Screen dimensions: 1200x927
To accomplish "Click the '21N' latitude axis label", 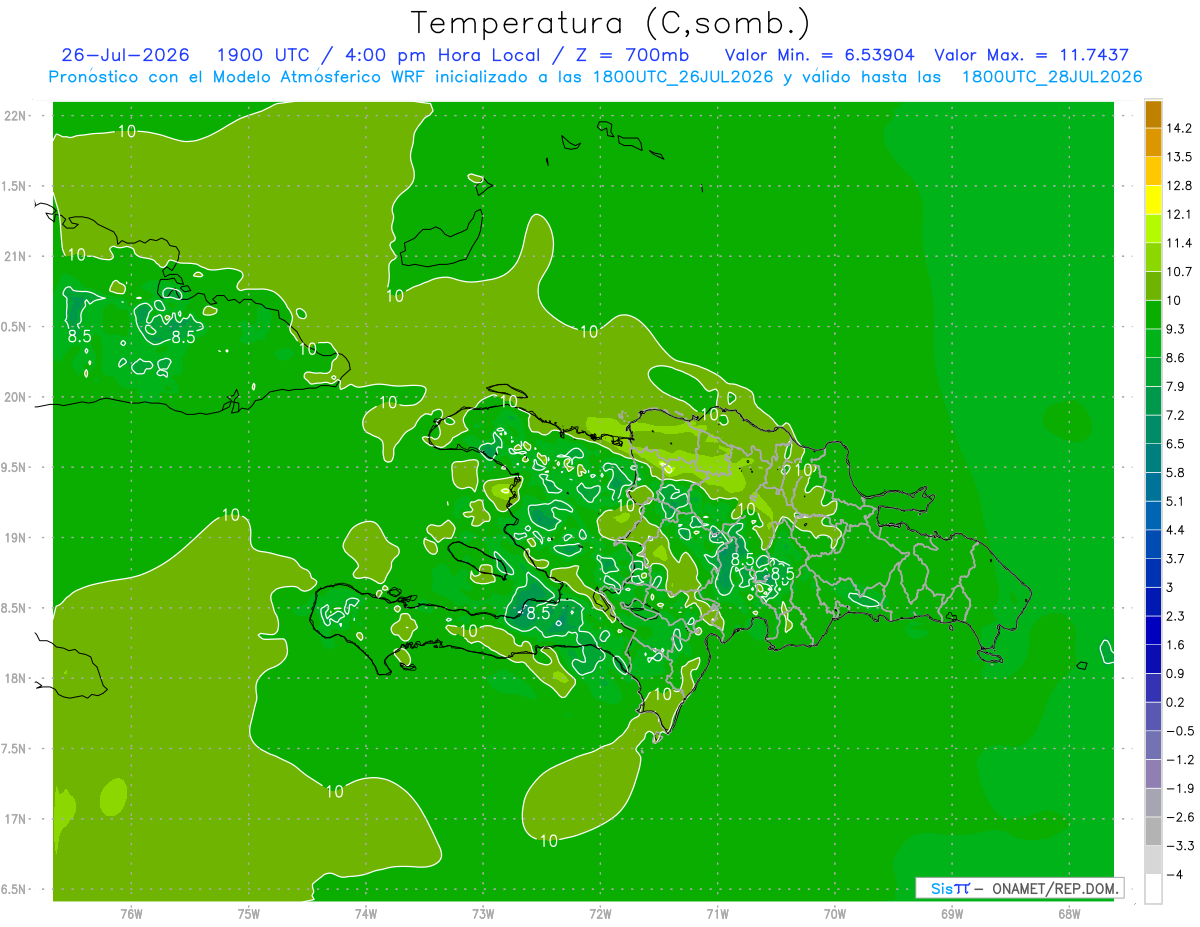I will [15, 256].
